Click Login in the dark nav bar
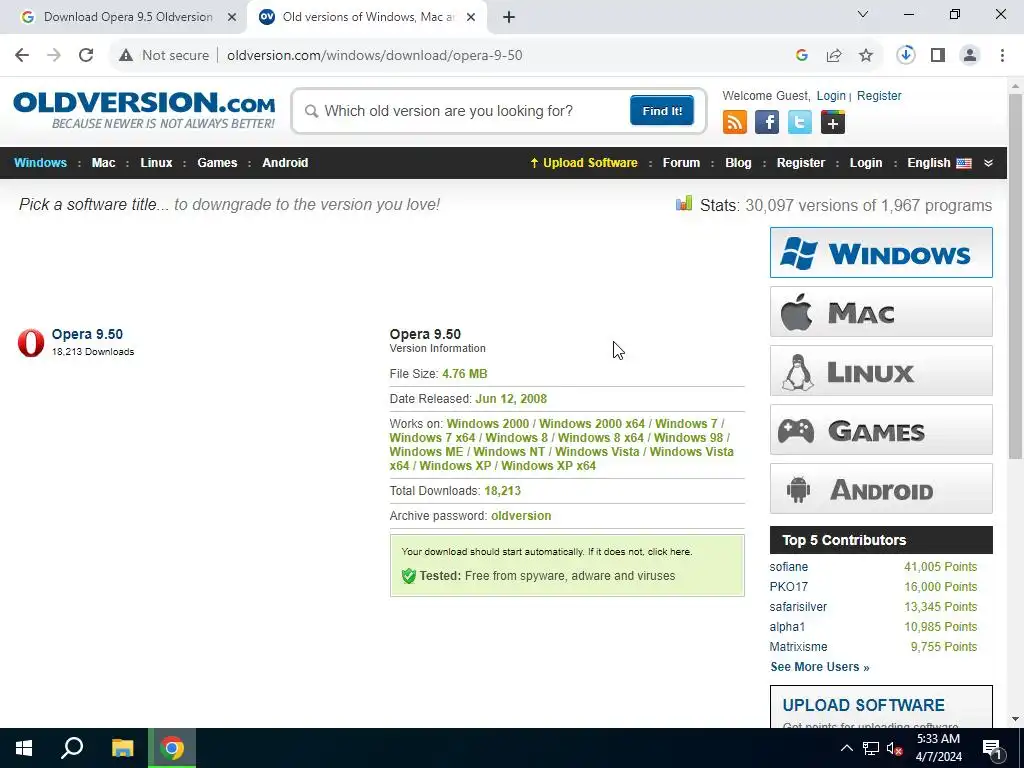Screen dimensions: 1024x768 click(866, 163)
